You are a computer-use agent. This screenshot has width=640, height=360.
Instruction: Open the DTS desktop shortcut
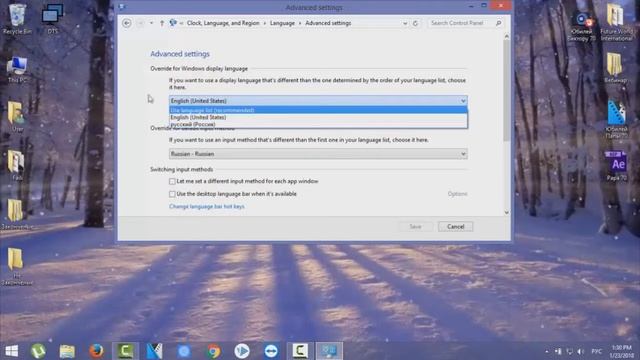(x=52, y=18)
